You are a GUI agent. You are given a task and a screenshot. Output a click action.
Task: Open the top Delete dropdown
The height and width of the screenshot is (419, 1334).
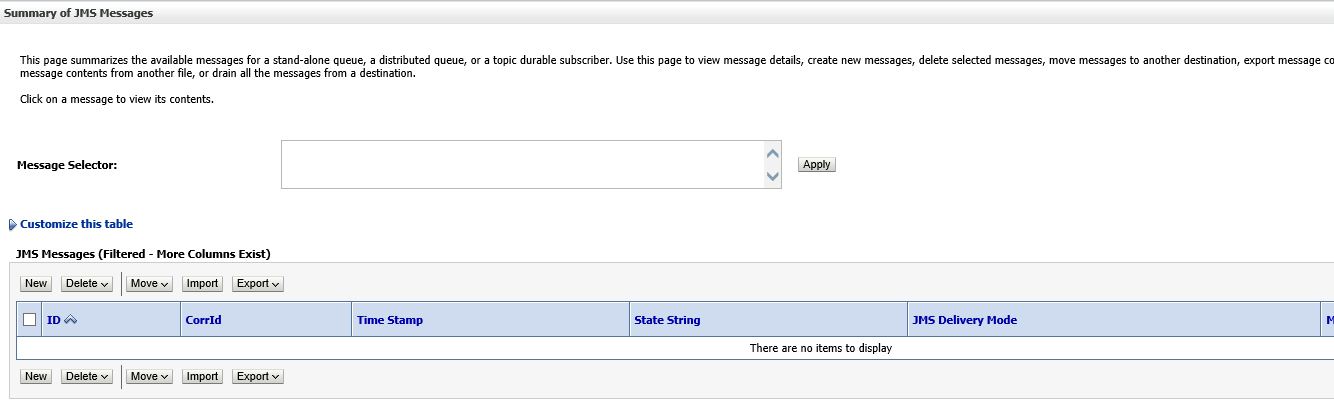pos(87,284)
